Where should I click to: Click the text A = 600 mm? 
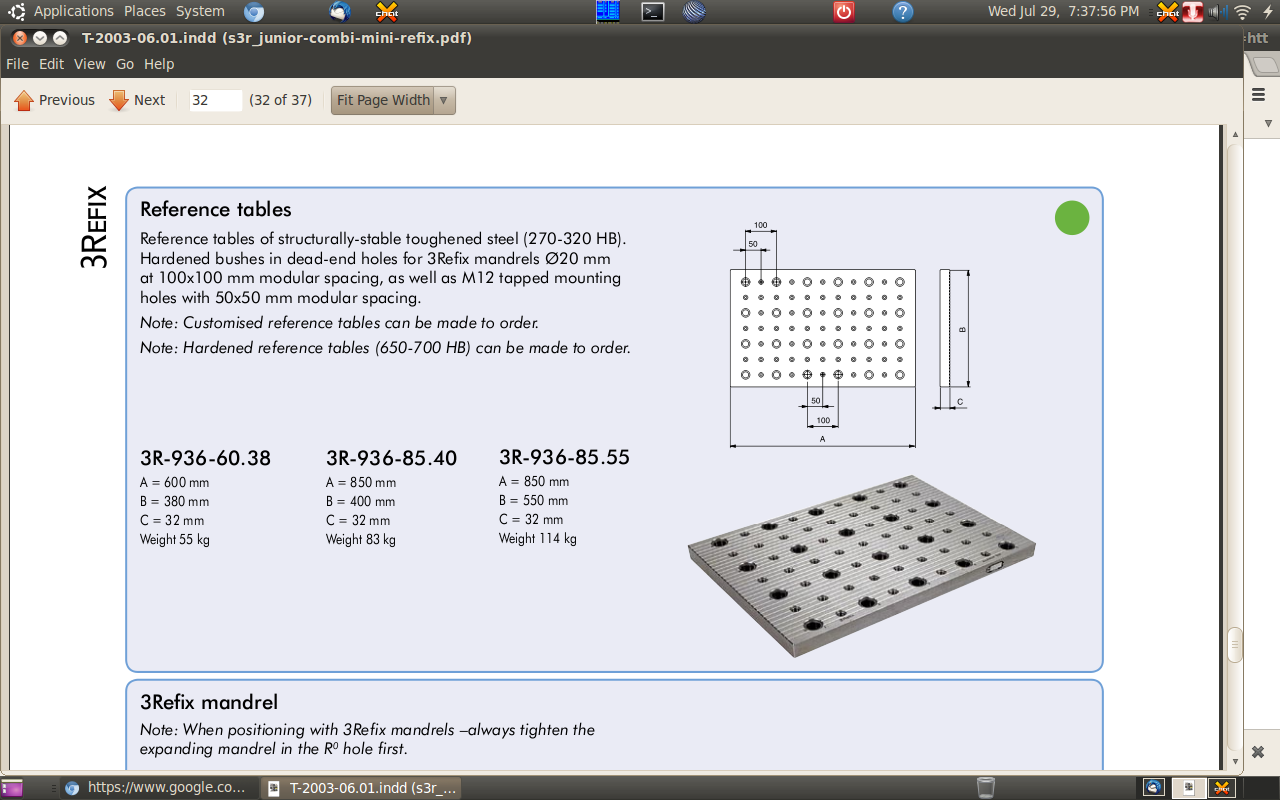point(175,482)
